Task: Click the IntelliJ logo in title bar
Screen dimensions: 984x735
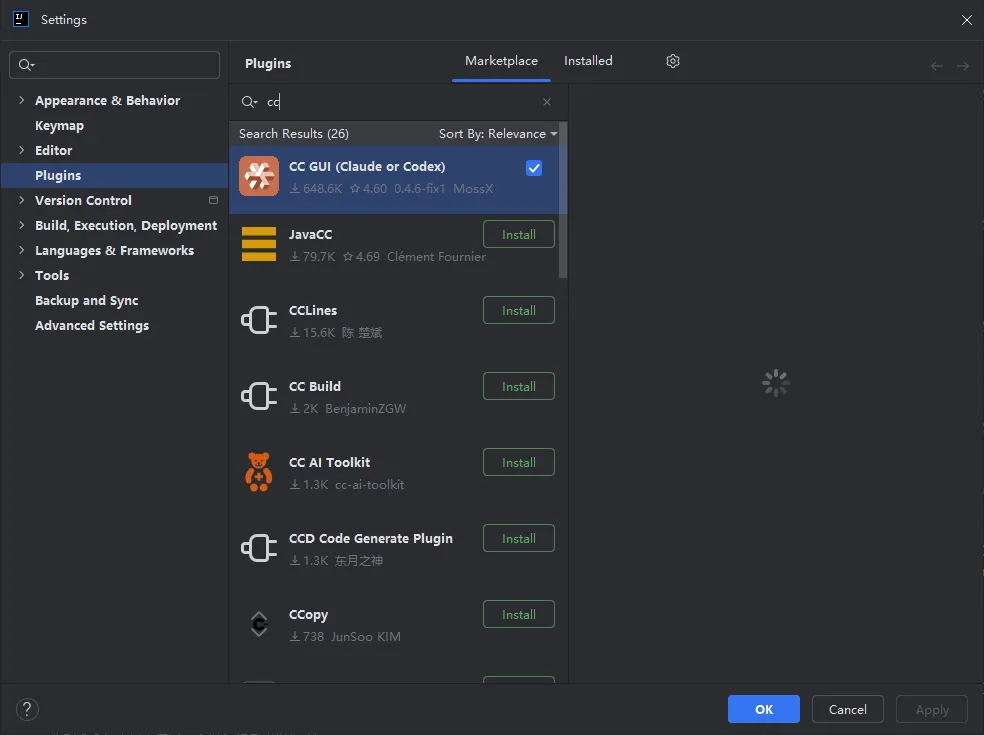Action: point(21,19)
